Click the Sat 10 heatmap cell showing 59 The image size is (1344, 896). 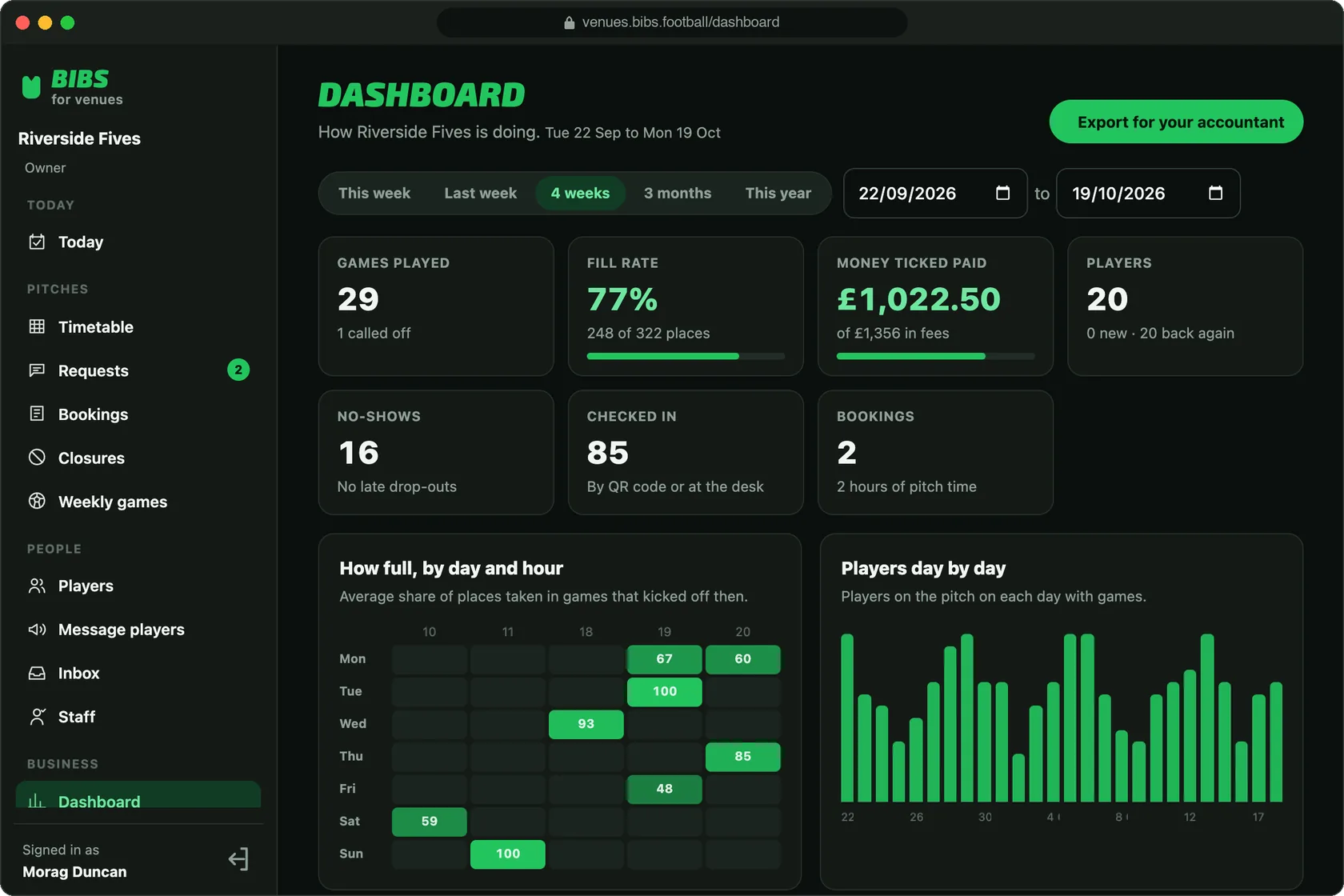(429, 822)
